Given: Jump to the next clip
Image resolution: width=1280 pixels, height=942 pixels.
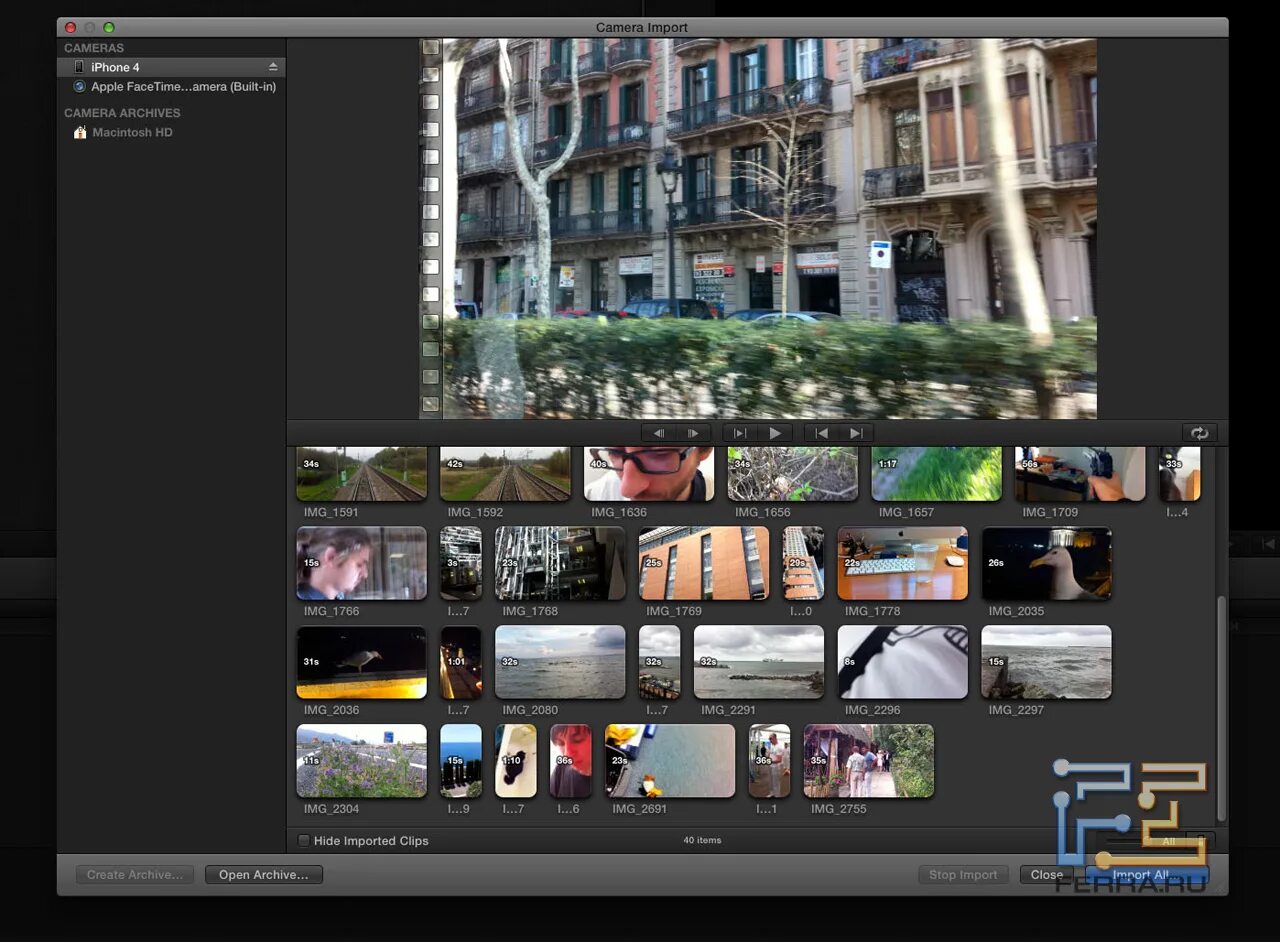Looking at the screenshot, I should tap(856, 433).
